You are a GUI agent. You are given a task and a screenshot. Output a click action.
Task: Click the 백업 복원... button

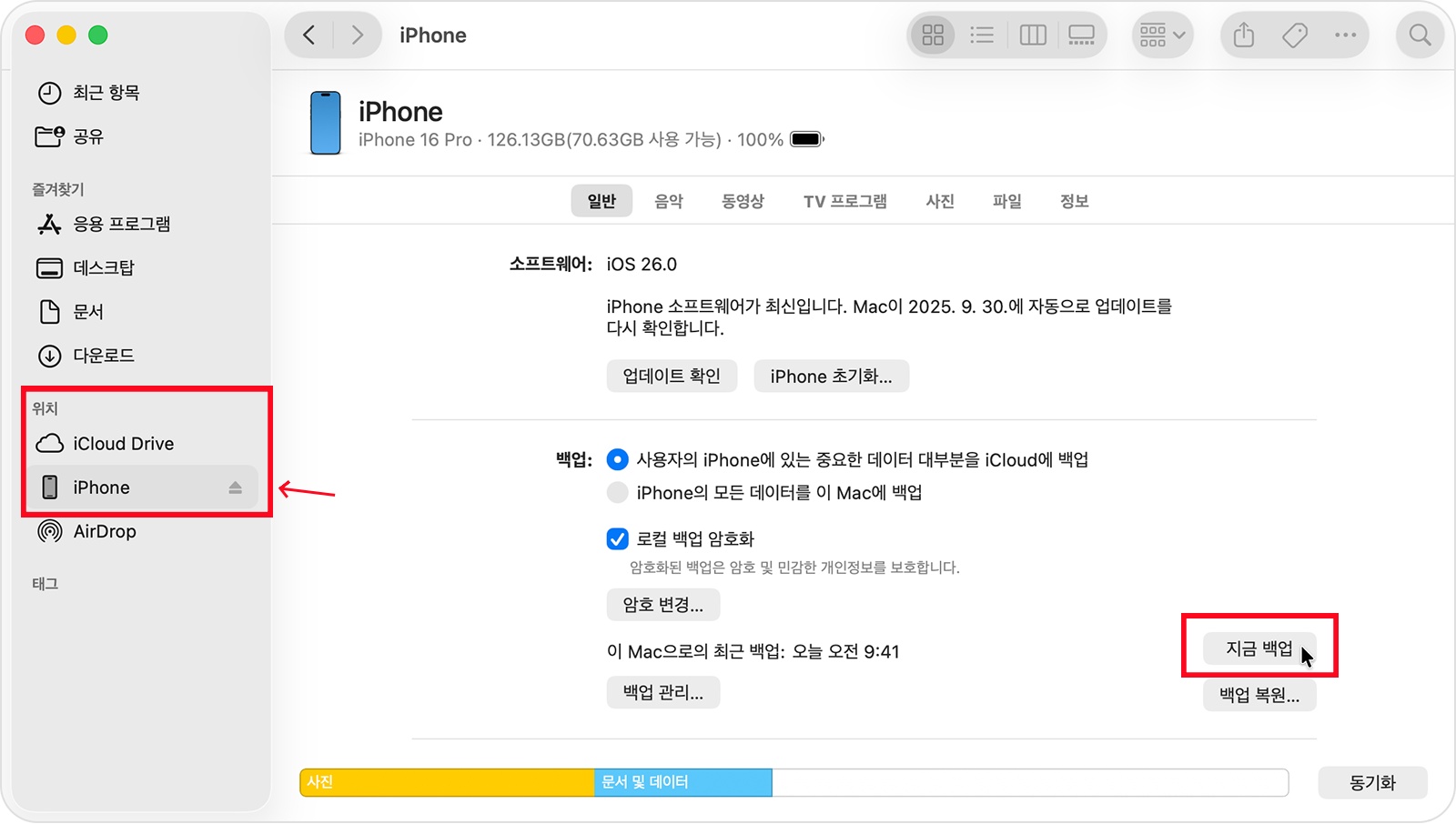(x=1259, y=695)
